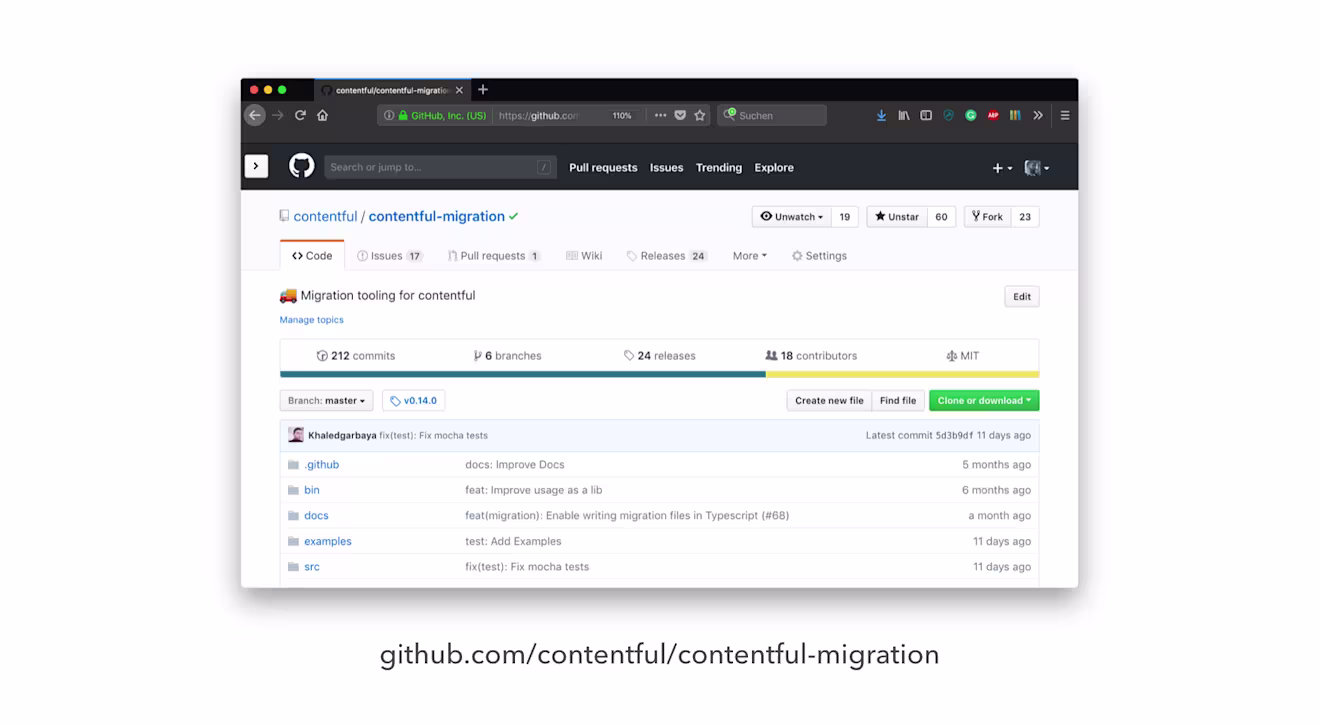Click the Create new file button

click(x=829, y=400)
